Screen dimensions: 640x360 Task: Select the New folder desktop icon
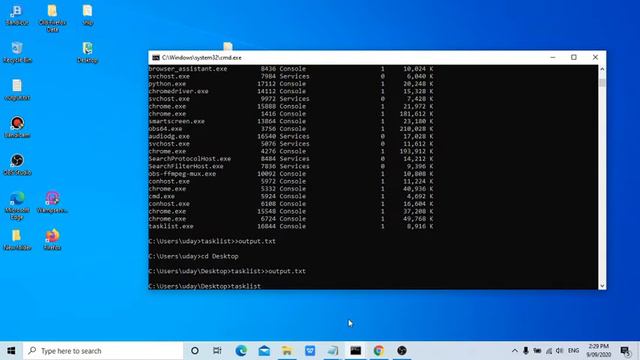point(17,240)
